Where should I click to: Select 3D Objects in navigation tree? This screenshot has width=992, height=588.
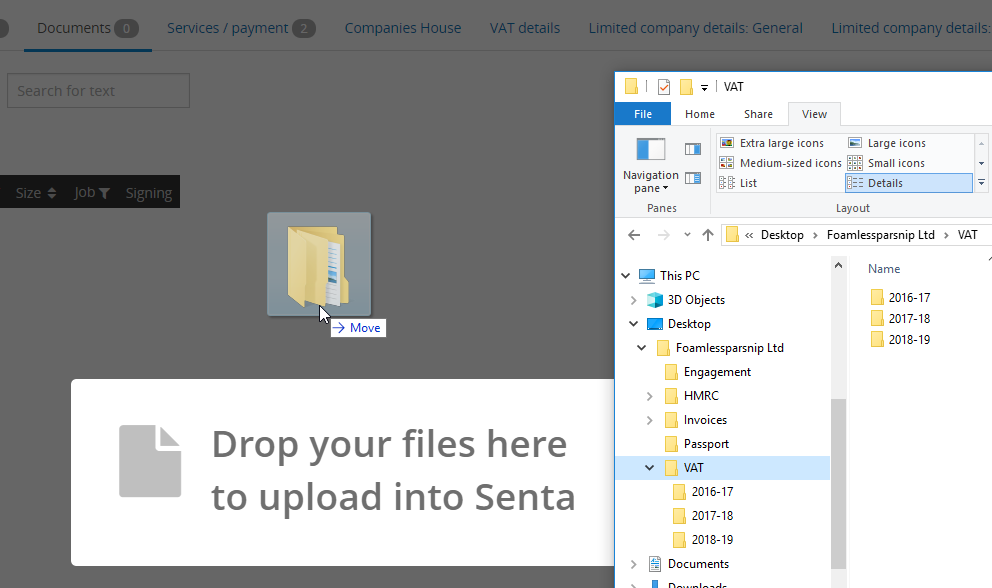pyautogui.click(x=696, y=300)
